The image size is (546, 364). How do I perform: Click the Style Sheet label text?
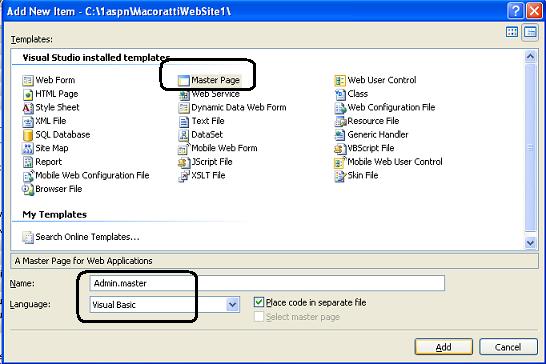pyautogui.click(x=57, y=107)
